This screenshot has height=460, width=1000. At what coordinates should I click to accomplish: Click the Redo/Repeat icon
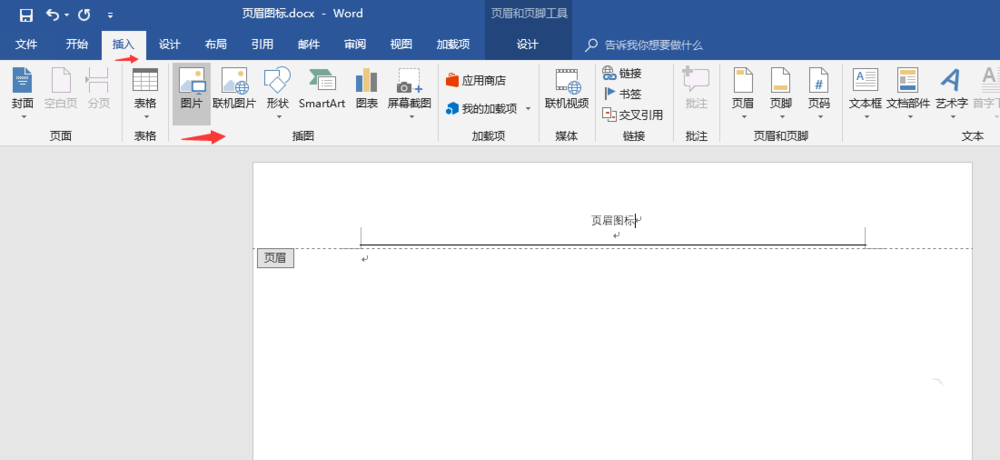tap(84, 15)
